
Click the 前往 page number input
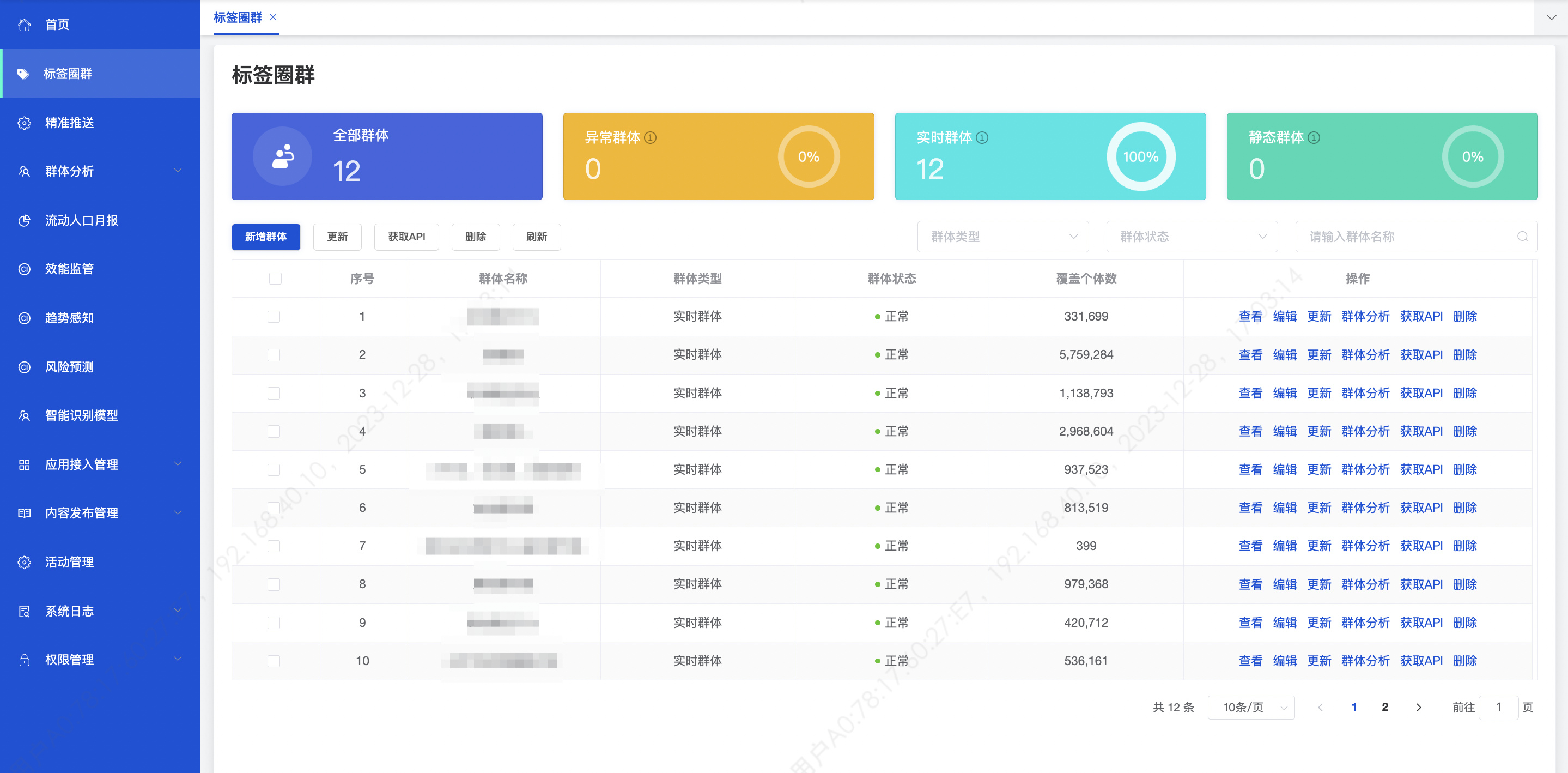[1498, 707]
